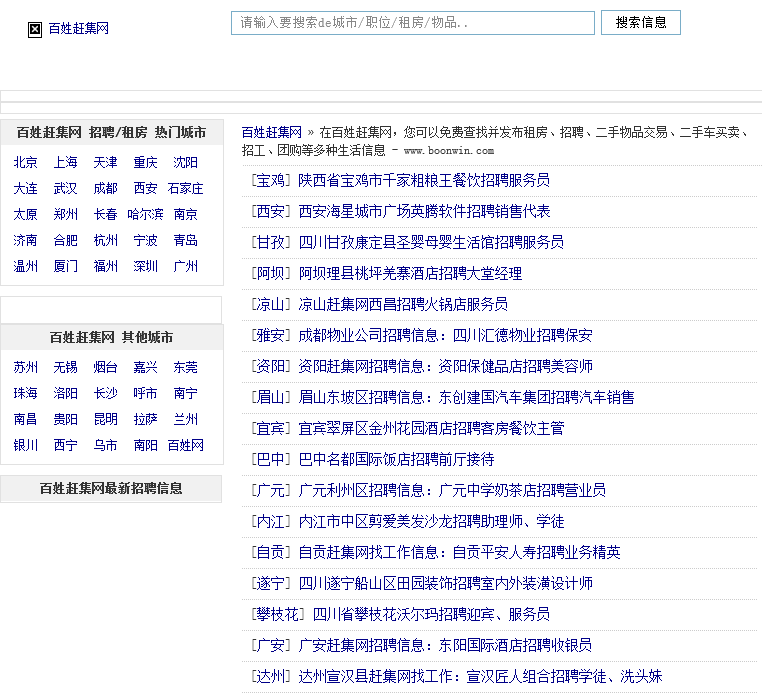Image resolution: width=762 pixels, height=693 pixels.
Task: Visit 南昌 city page
Action: [x=25, y=419]
